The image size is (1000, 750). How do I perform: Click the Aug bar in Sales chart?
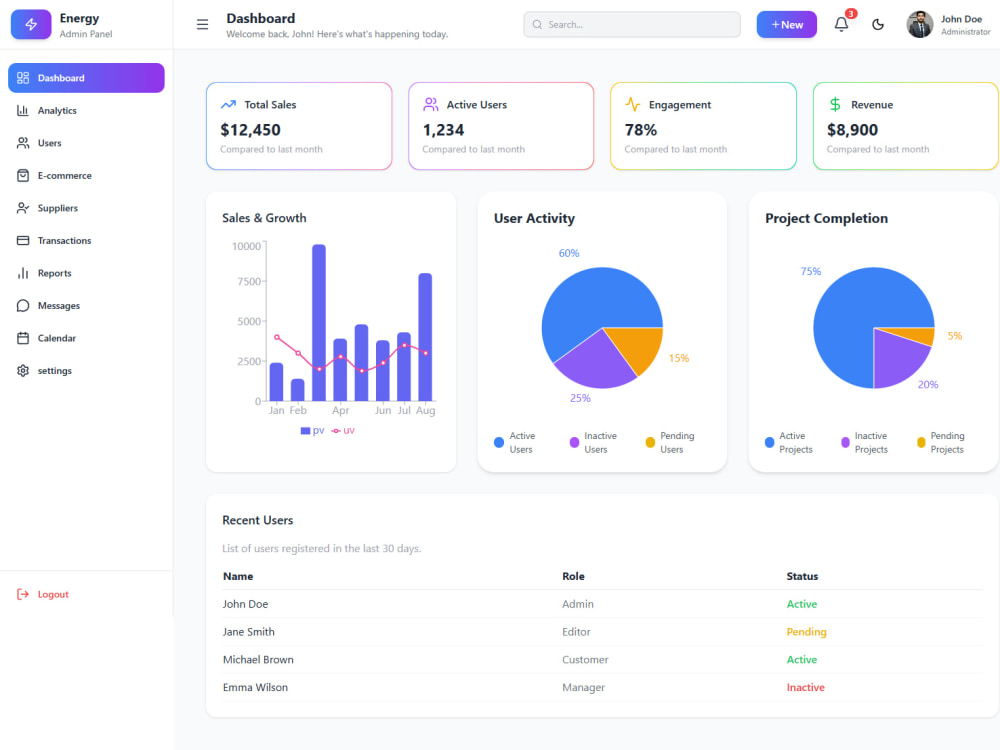tap(425, 337)
